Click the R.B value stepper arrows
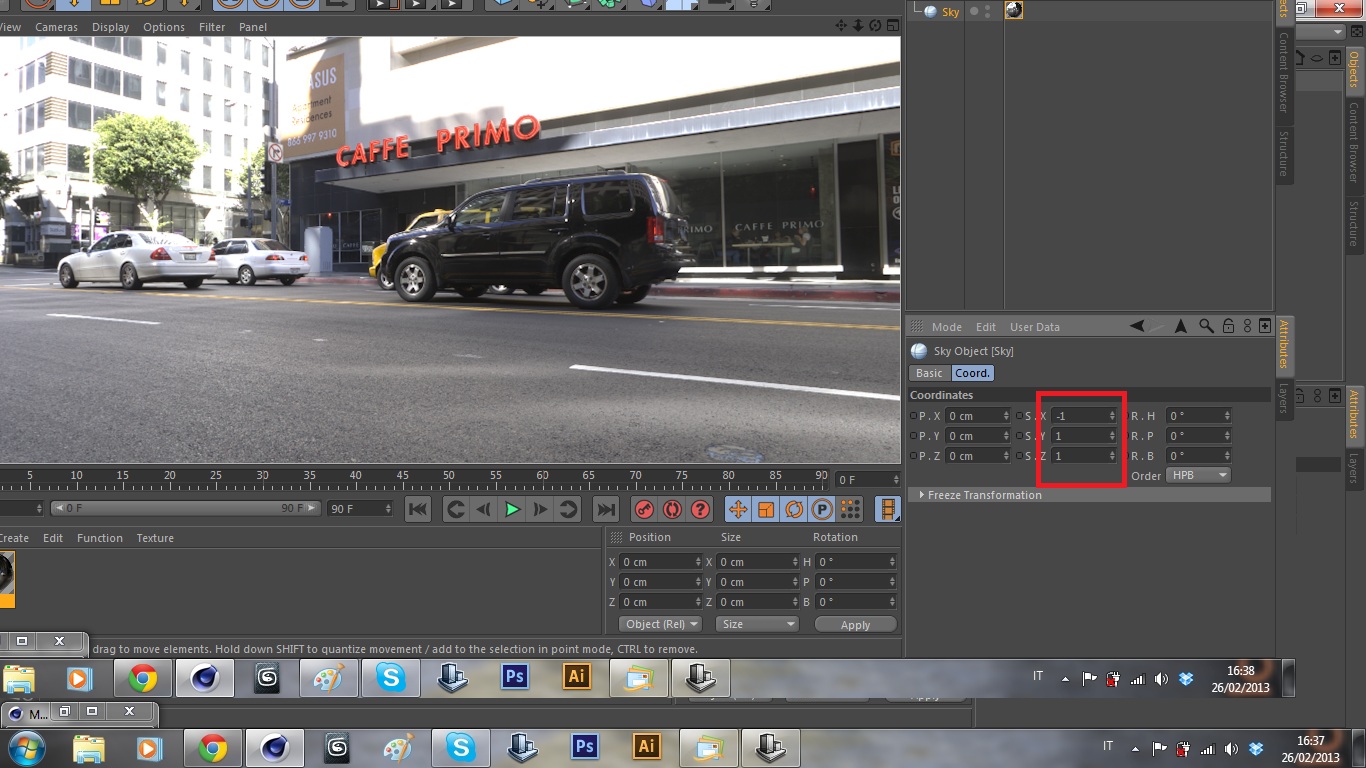 pos(1227,456)
